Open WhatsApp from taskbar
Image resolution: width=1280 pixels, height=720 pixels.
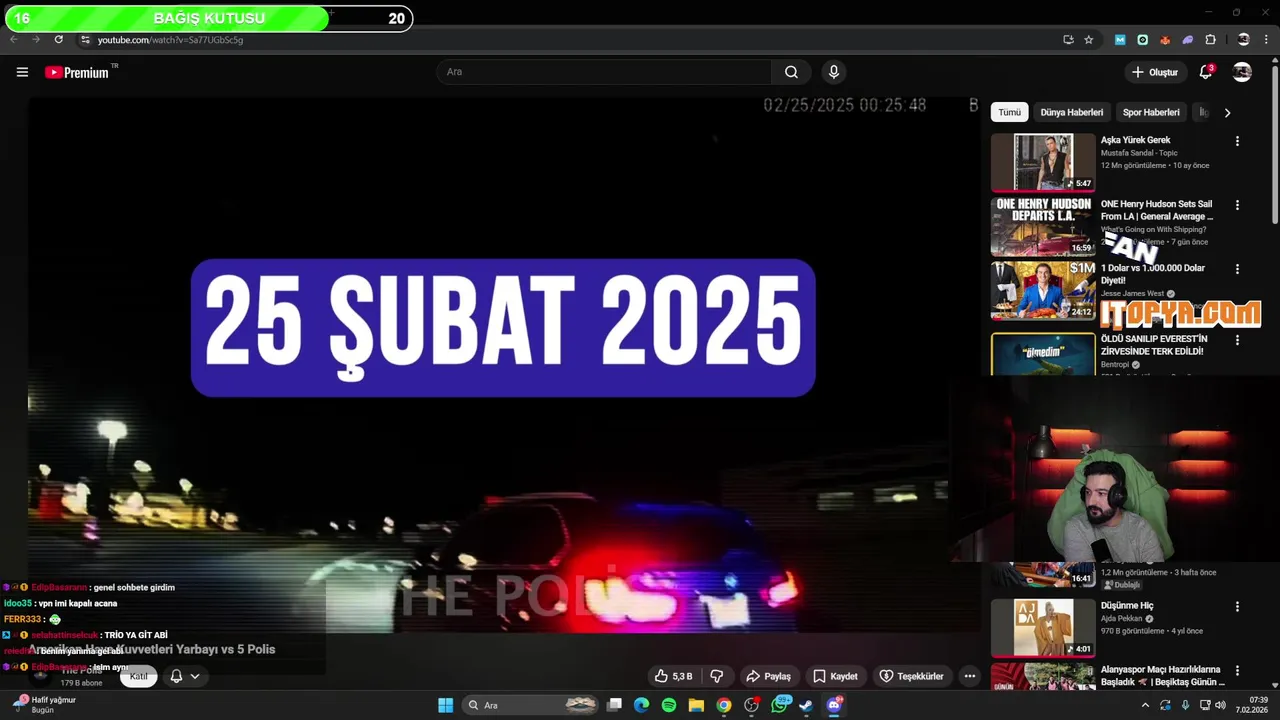coord(779,705)
